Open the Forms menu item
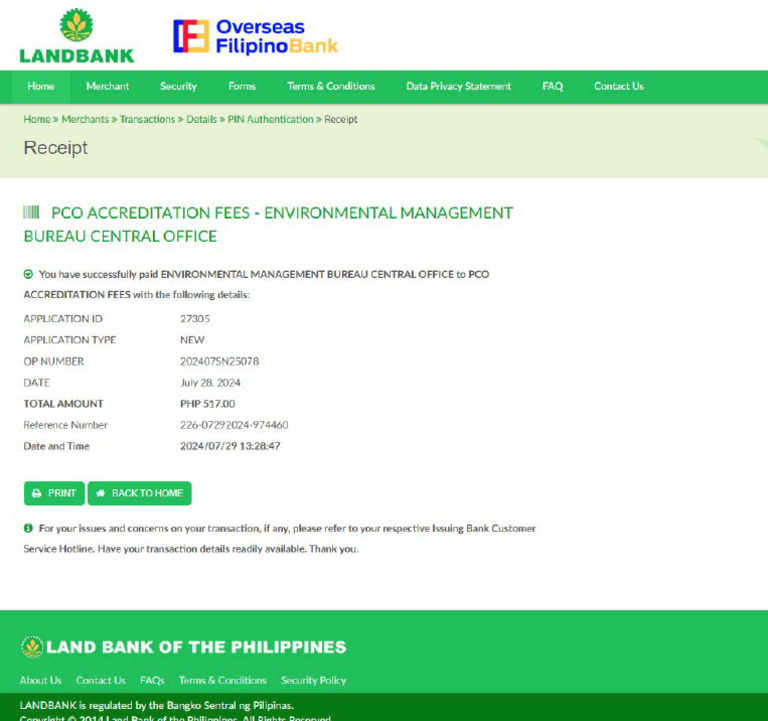 coord(242,86)
